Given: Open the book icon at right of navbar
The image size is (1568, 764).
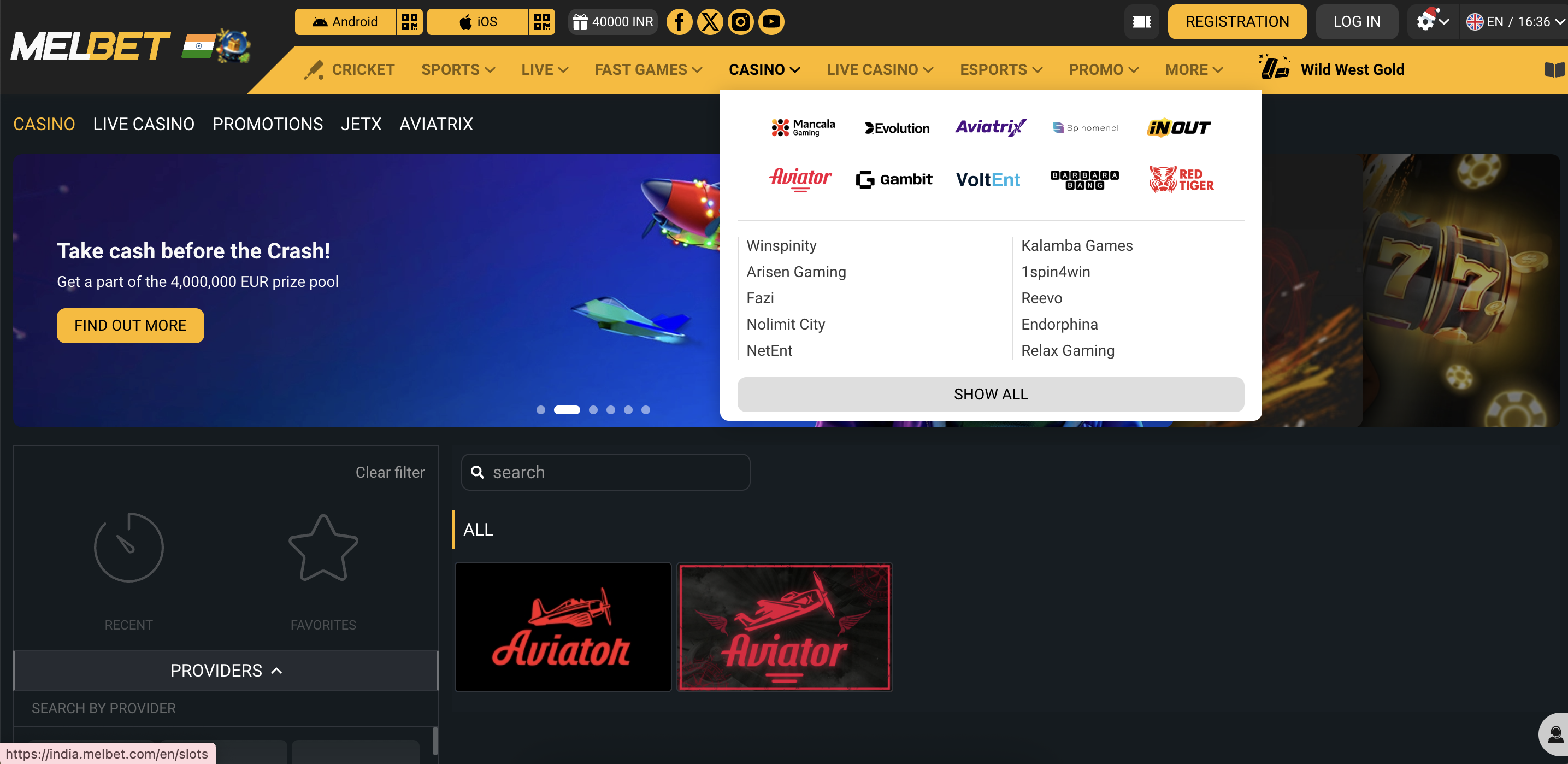Looking at the screenshot, I should coord(1554,70).
